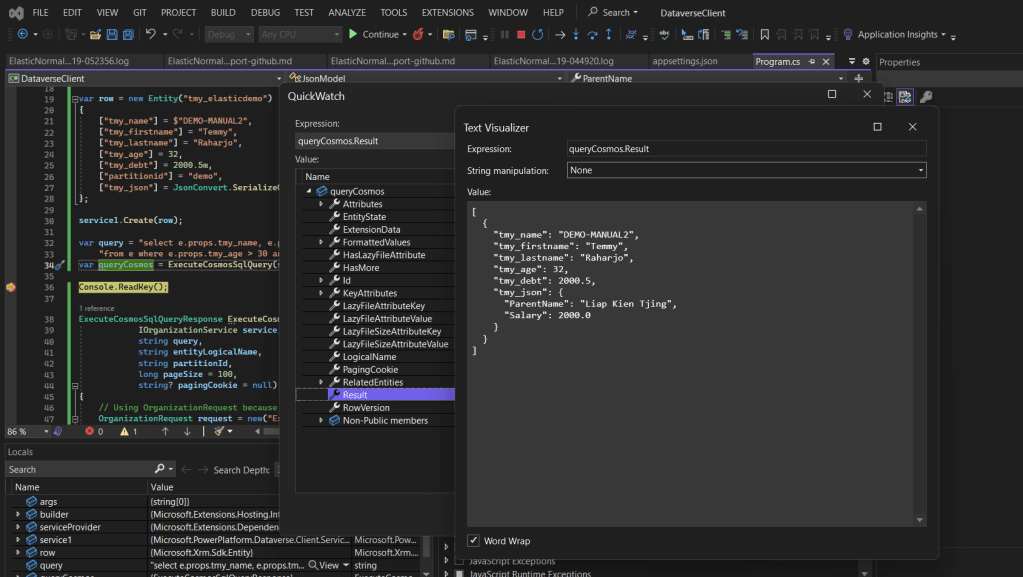Click the Show Next Statement arrow
This screenshot has height=577, width=1023.
tap(560, 35)
